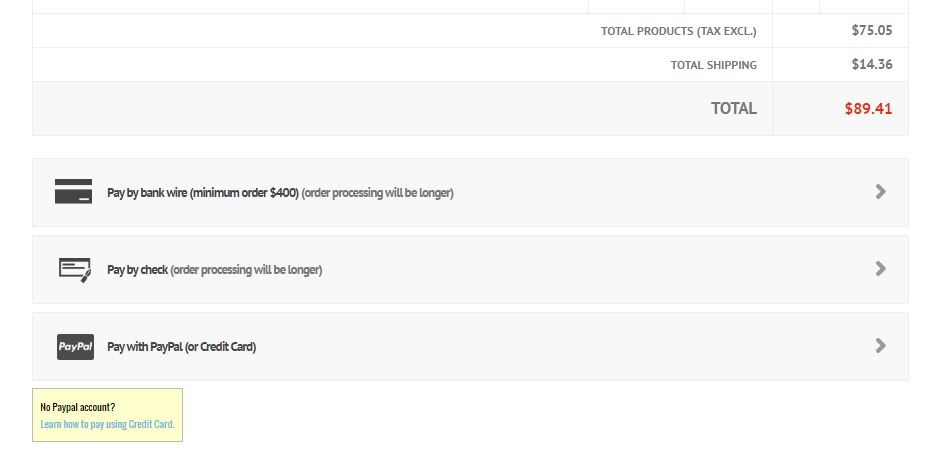Click the yellow PayPal help box background
Viewport: 942px width, 454px height.
point(108,415)
